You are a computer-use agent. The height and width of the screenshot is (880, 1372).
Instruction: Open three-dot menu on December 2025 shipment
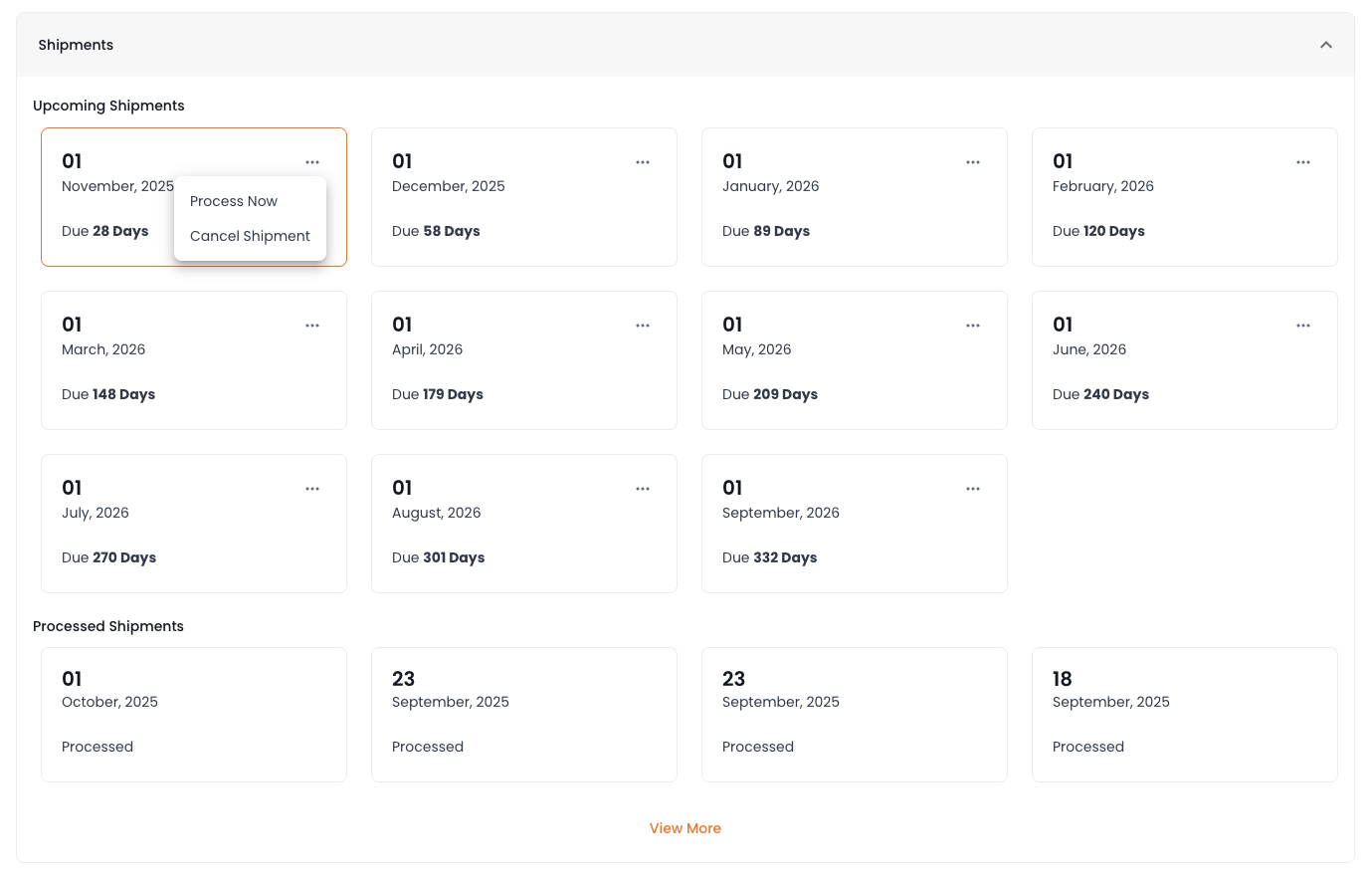tap(643, 162)
